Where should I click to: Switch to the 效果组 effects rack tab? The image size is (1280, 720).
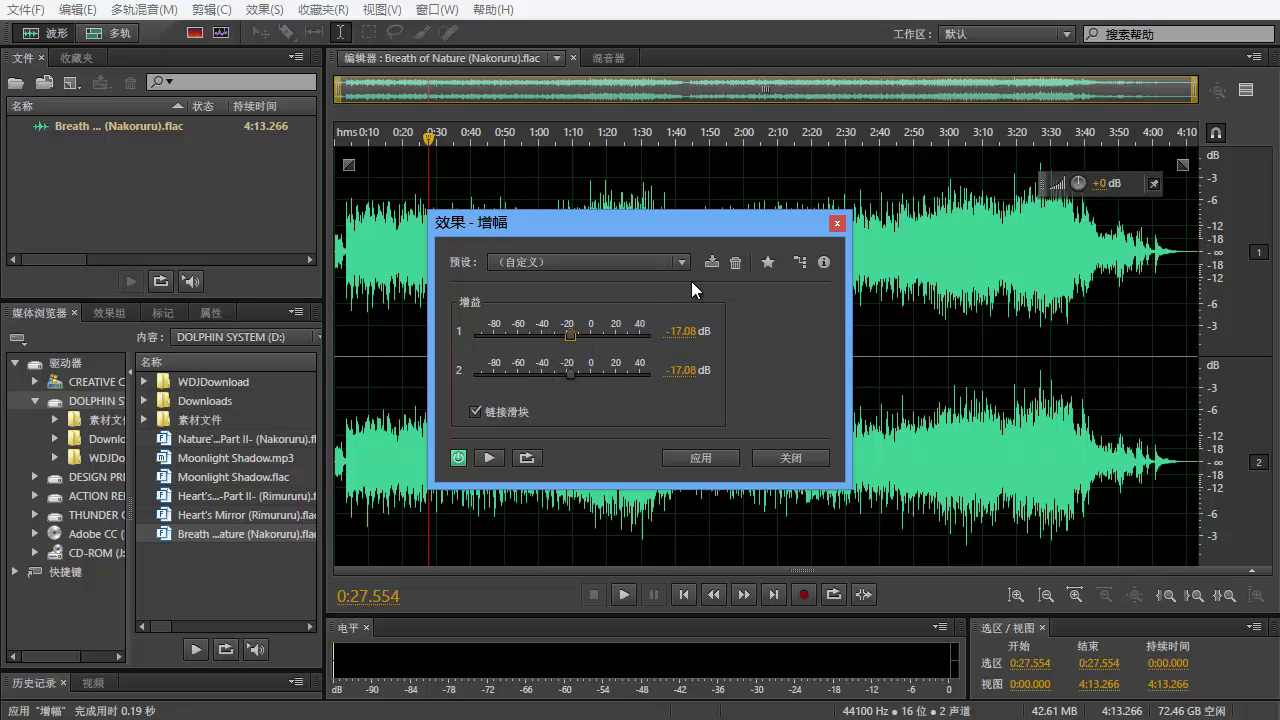pos(109,313)
